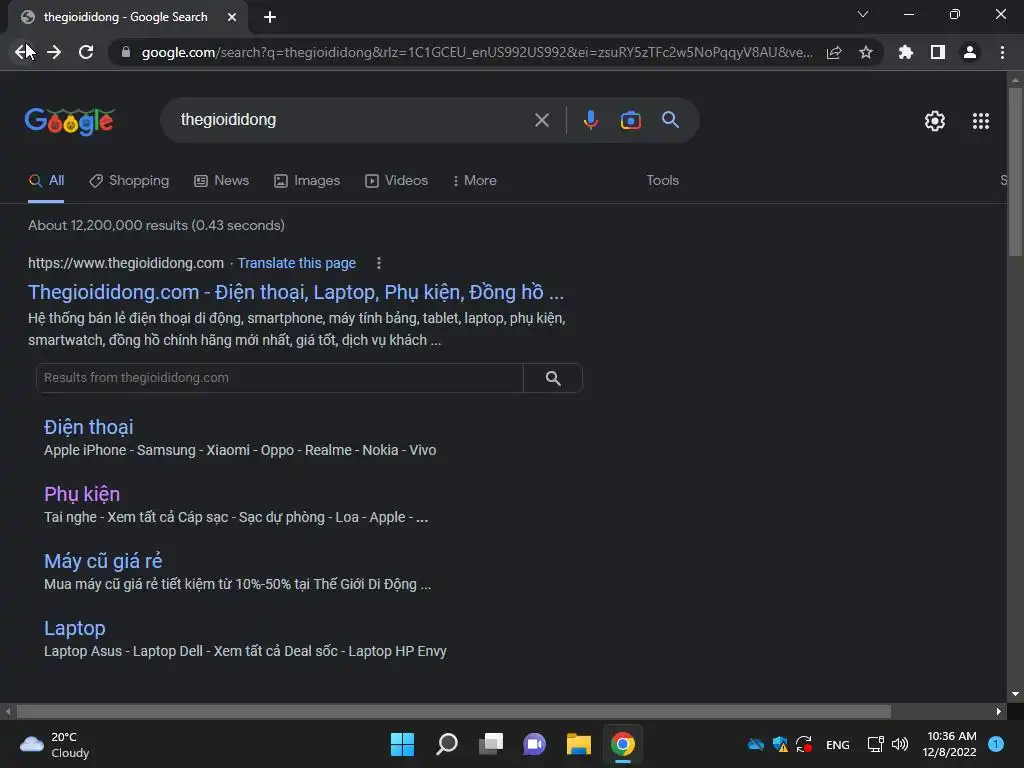The height and width of the screenshot is (768, 1024).
Task: Open the Điện thoại sitelink
Action: (89, 427)
